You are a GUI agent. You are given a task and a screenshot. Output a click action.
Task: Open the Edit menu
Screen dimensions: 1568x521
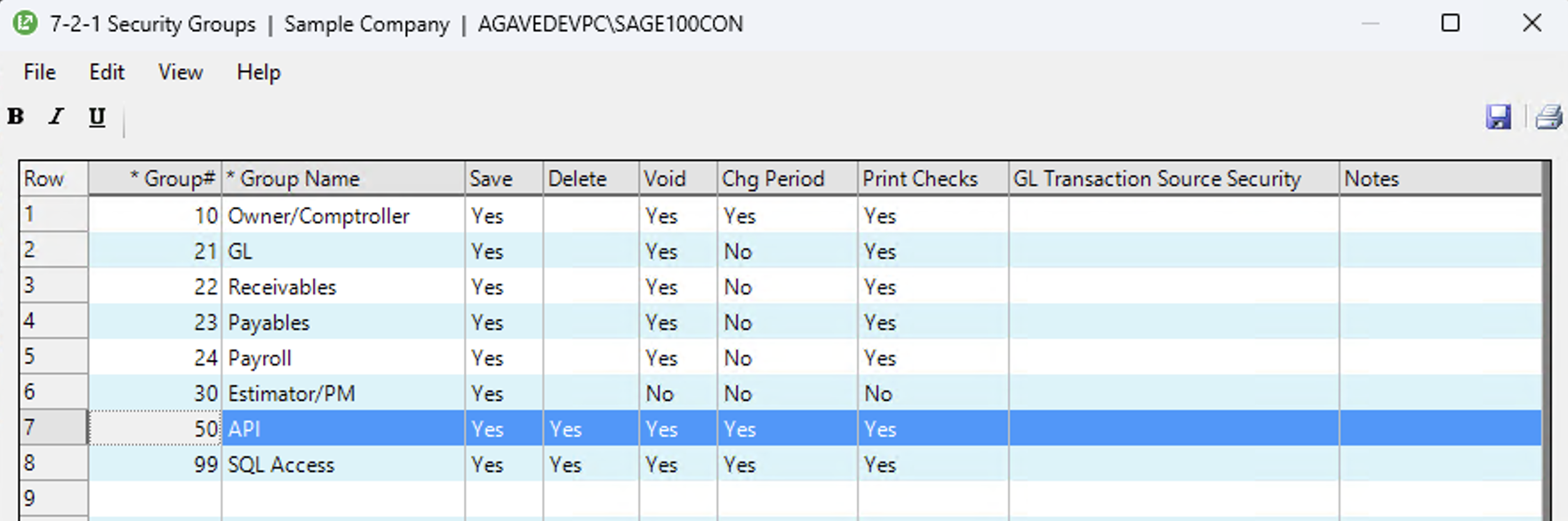click(x=107, y=72)
